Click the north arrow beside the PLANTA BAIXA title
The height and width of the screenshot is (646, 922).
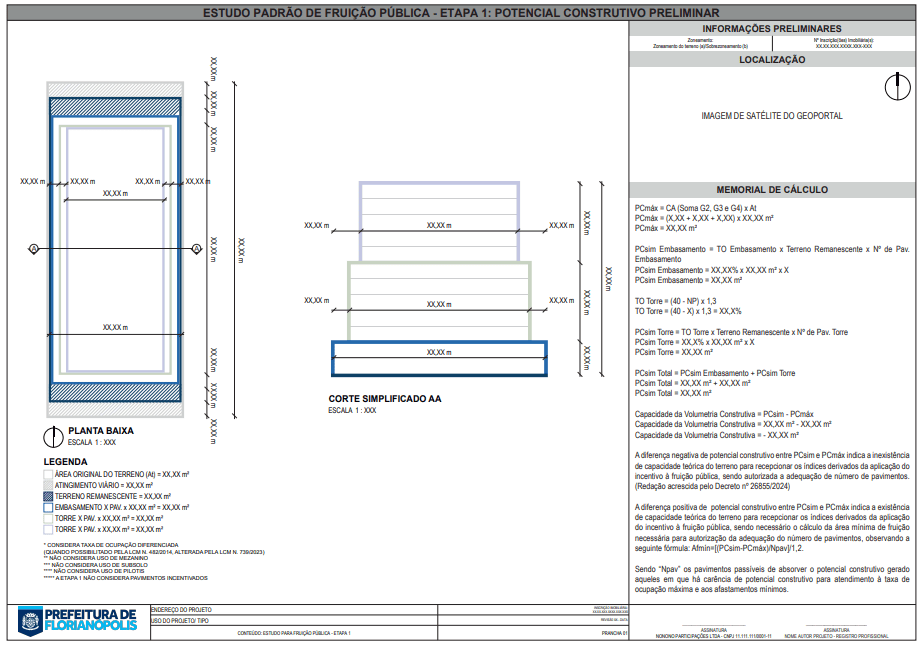point(53,437)
